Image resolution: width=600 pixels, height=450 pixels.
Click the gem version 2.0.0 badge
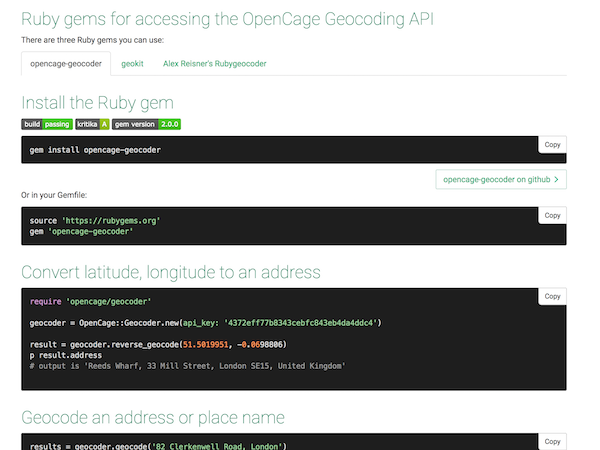pyautogui.click(x=146, y=124)
